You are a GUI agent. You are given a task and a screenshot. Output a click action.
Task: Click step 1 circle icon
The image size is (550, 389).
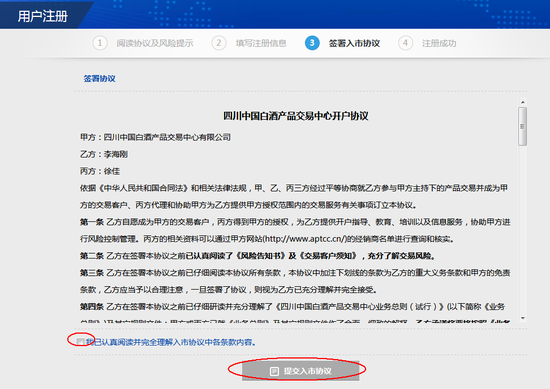coord(100,43)
